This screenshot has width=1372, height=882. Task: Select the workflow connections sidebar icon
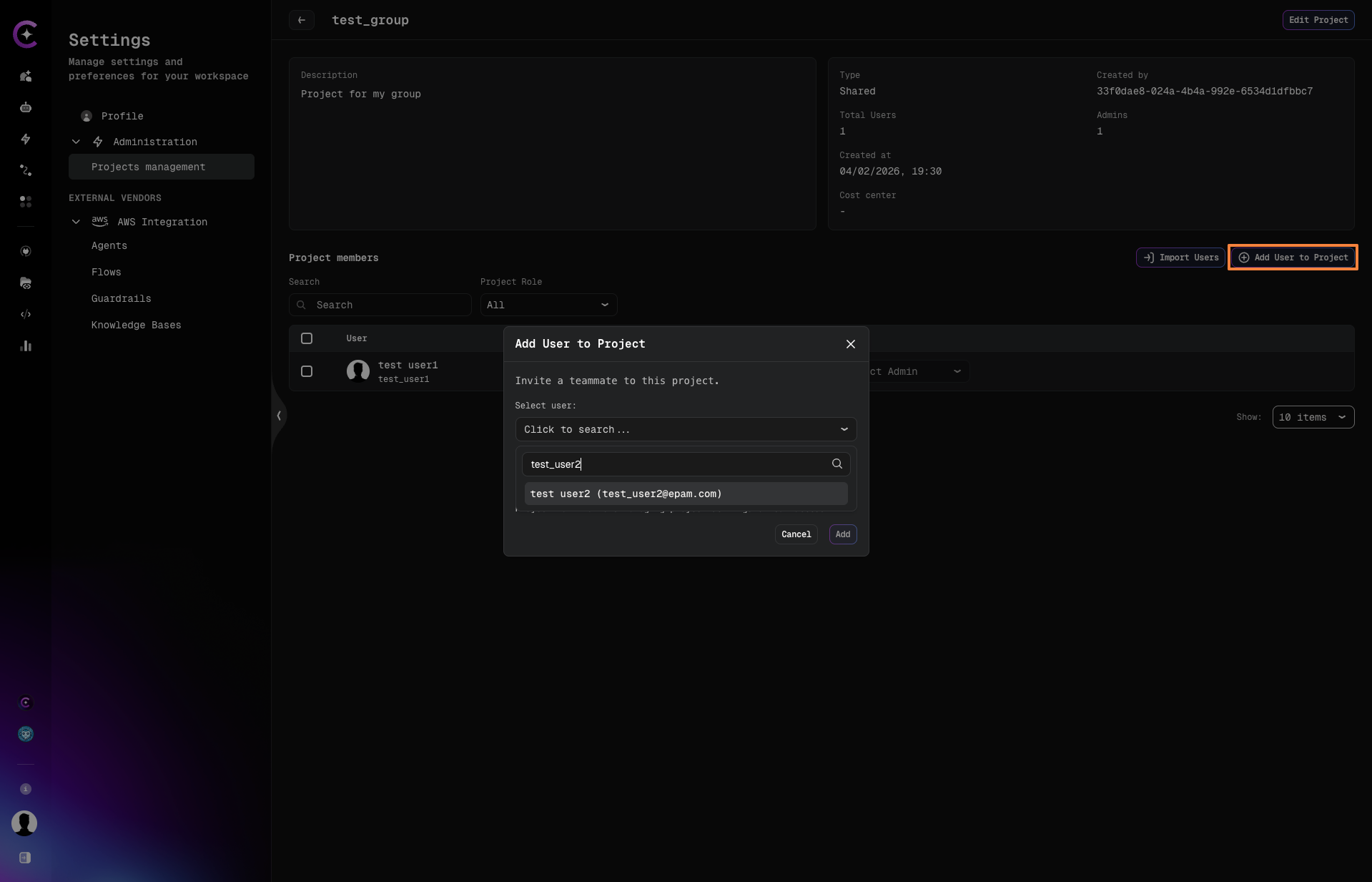point(25,170)
